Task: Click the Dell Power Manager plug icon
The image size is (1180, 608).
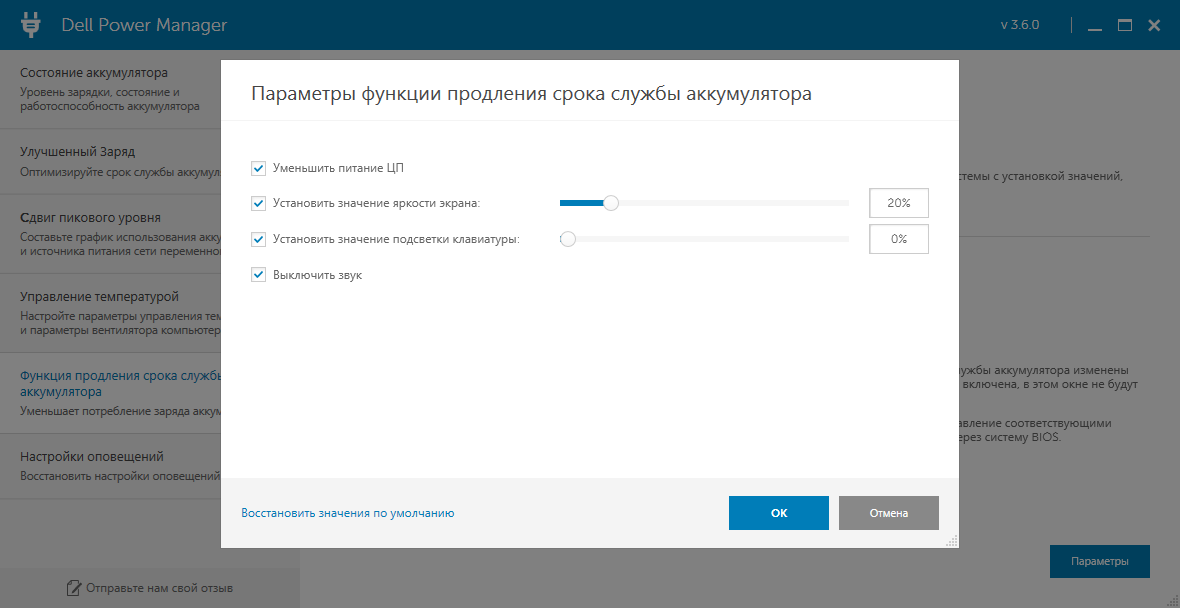Action: [x=30, y=25]
